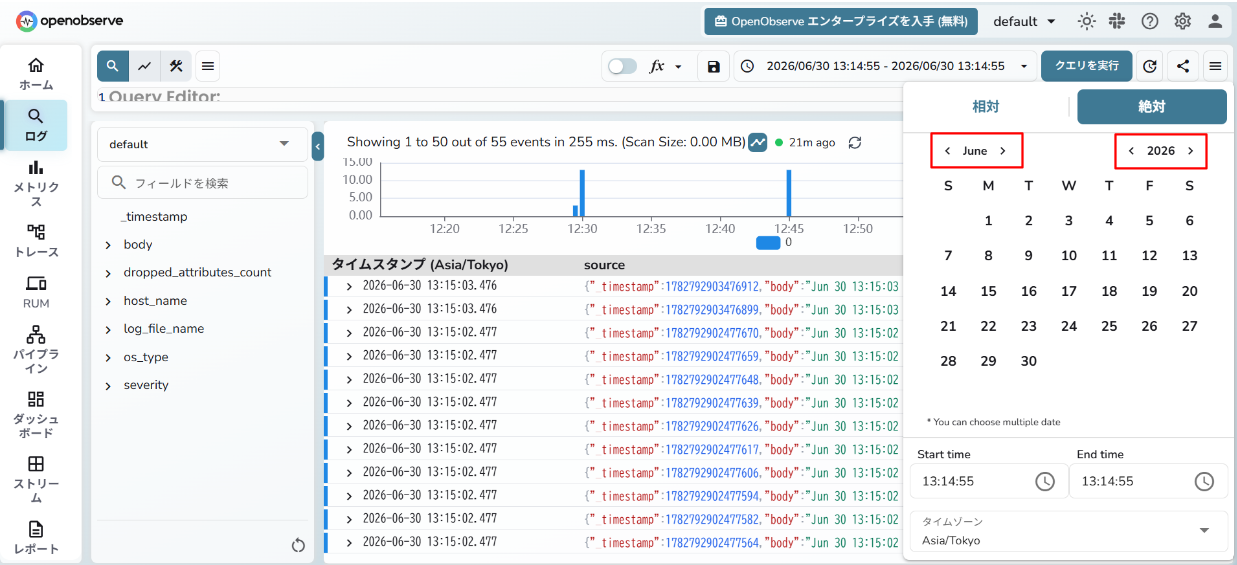Go to メトリクス metrics page
This screenshot has width=1237, height=565.
click(x=36, y=183)
